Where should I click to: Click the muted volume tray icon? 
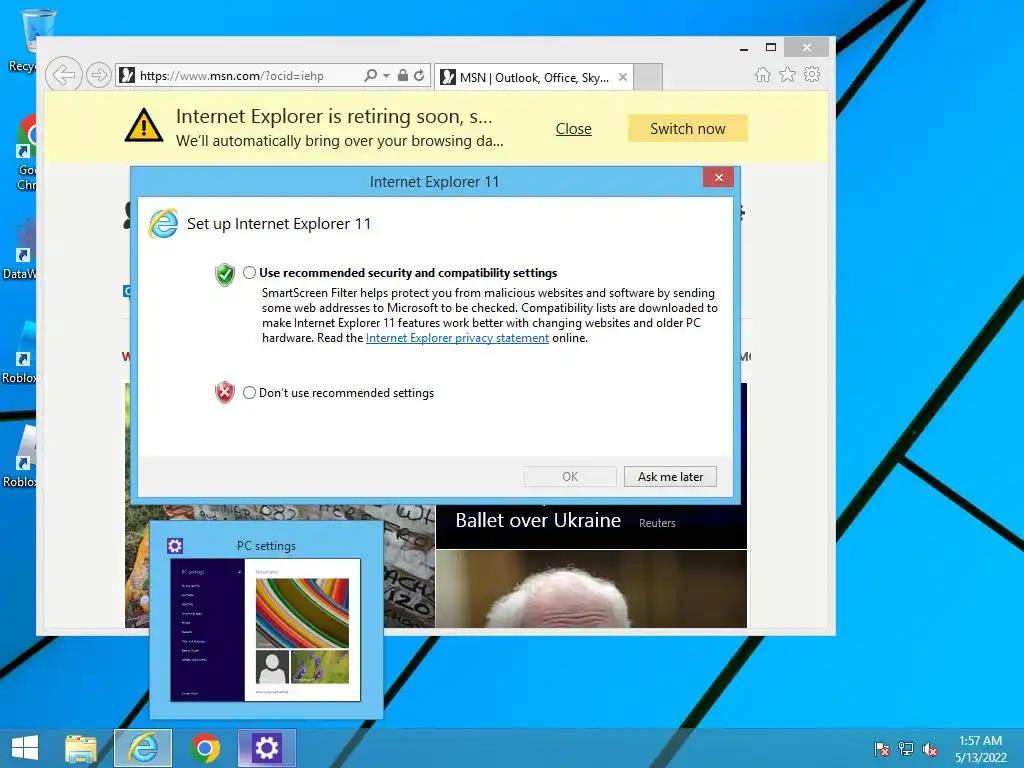pos(930,749)
